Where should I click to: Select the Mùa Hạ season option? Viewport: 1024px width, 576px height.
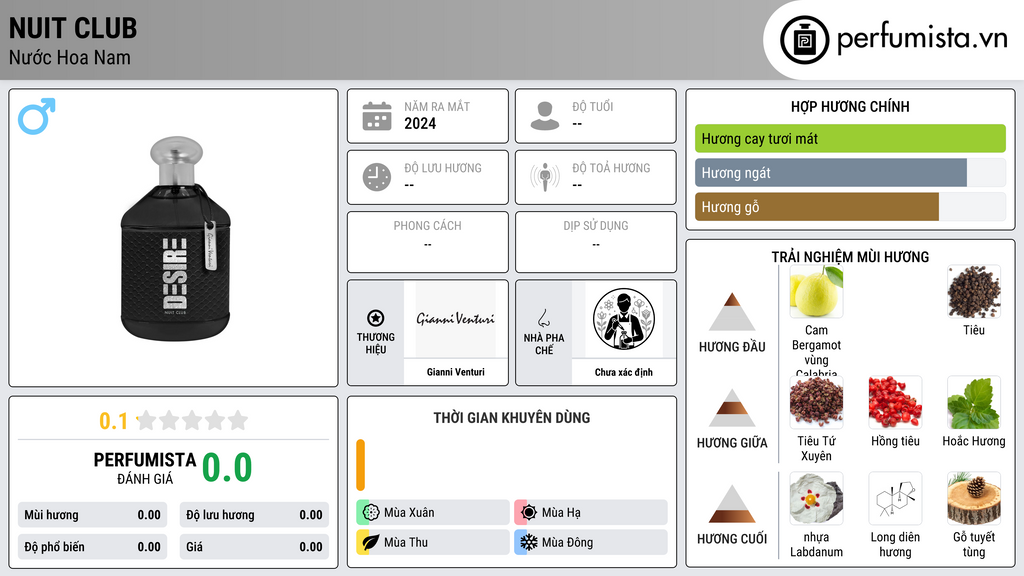(591, 513)
